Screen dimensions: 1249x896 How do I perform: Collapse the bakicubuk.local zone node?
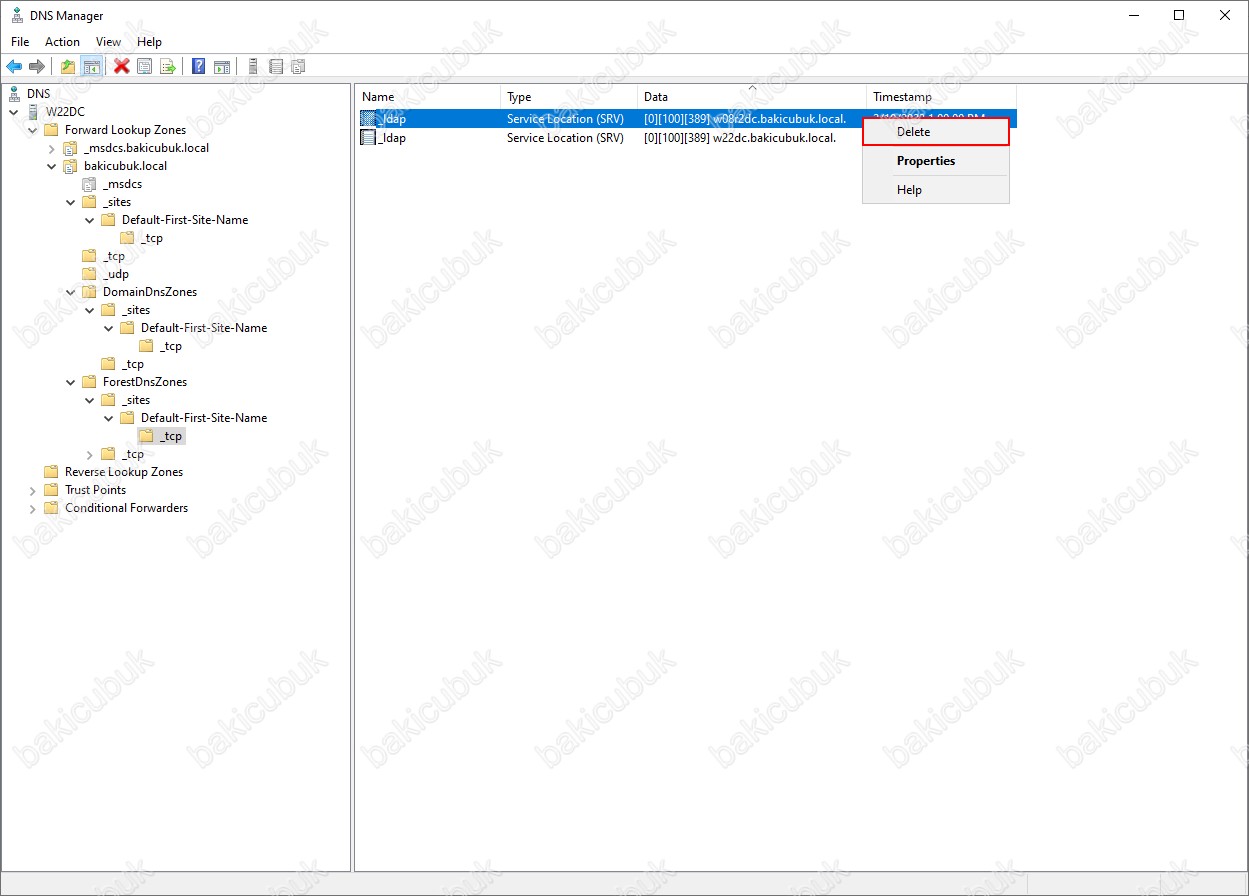(52, 166)
